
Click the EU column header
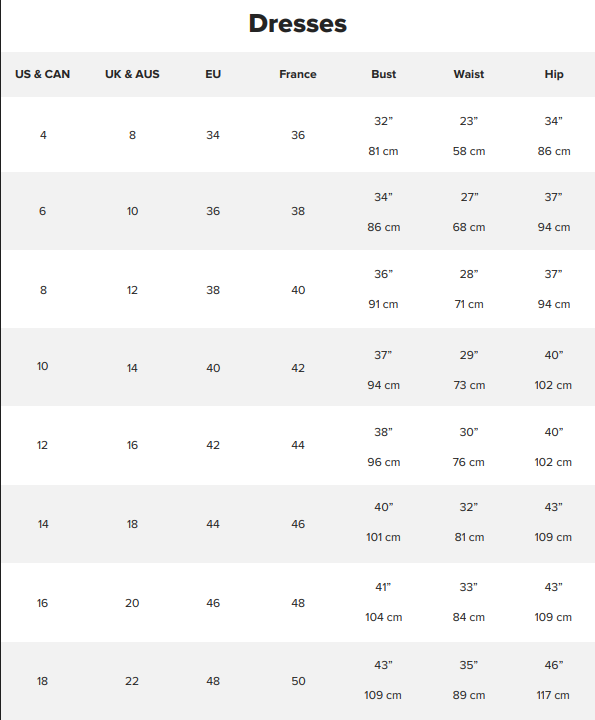[x=213, y=74]
